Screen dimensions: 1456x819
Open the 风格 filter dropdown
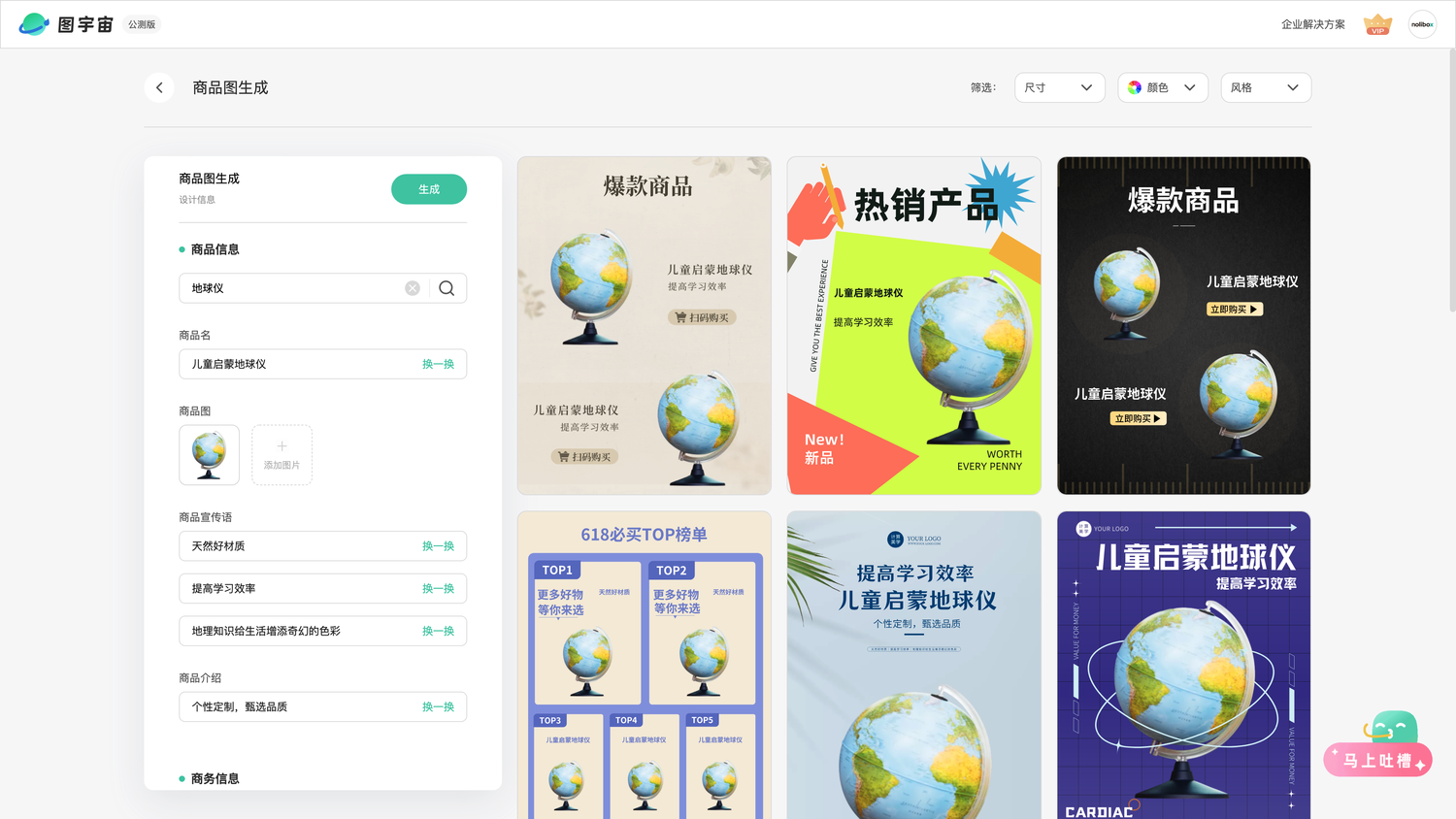(1266, 87)
